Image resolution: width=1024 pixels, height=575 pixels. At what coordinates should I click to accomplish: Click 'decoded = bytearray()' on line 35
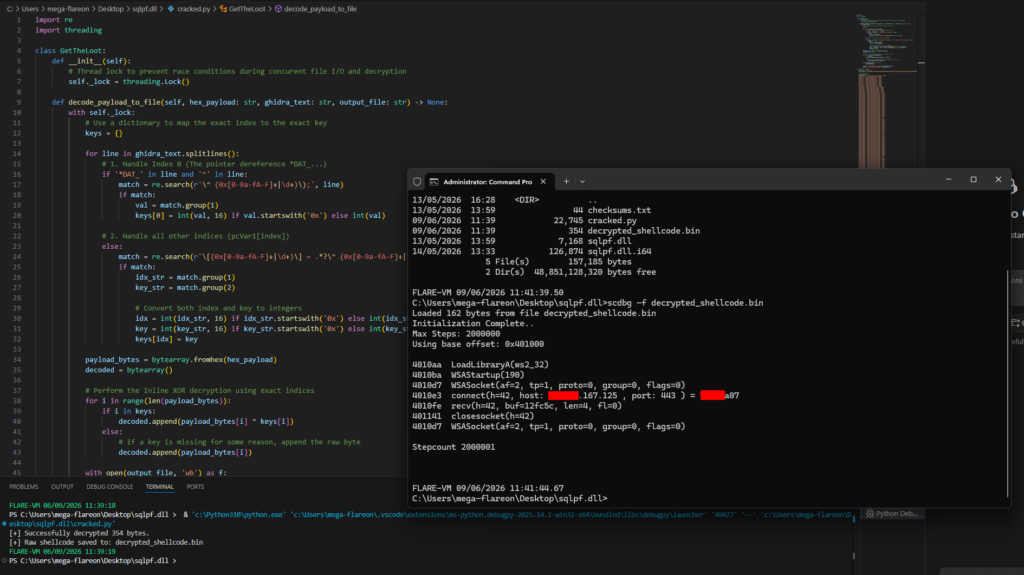(x=129, y=370)
